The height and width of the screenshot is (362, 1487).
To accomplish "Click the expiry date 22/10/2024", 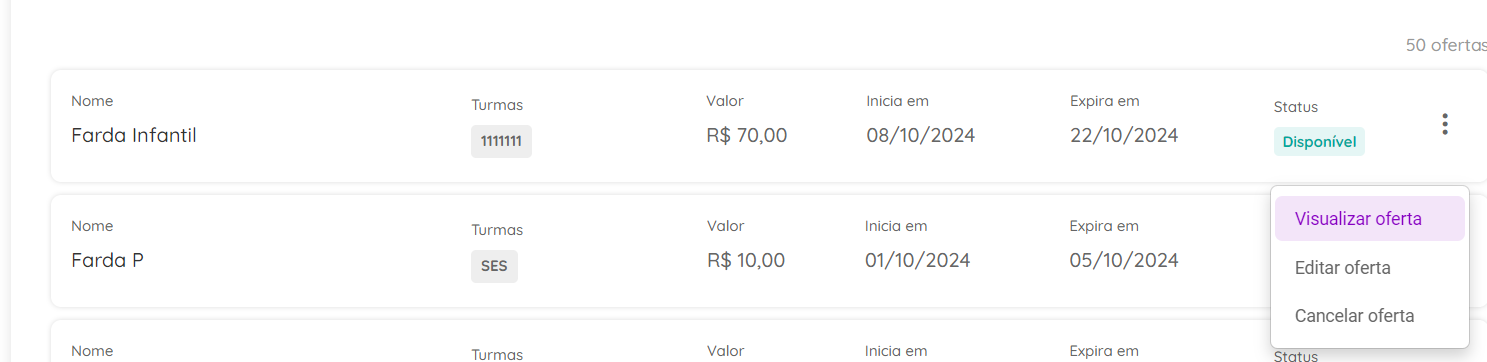I will [x=1124, y=135].
